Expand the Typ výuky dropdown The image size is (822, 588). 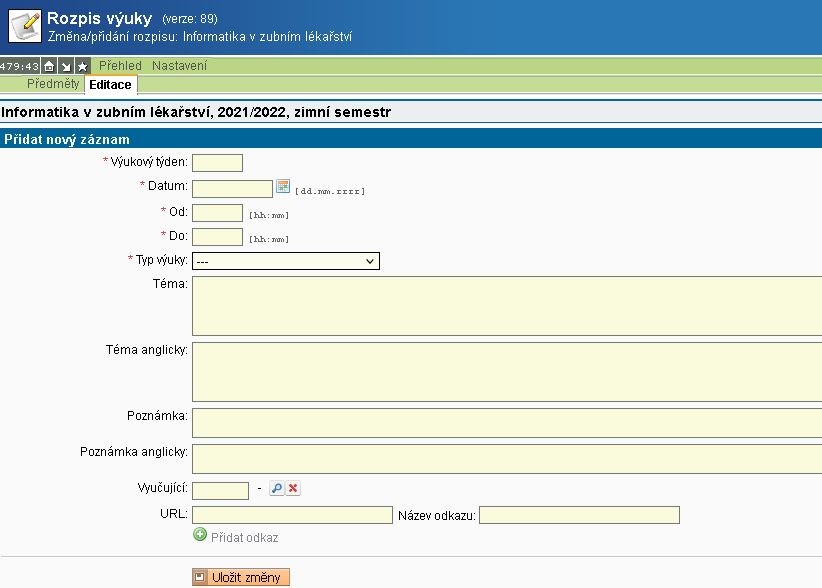[x=285, y=261]
